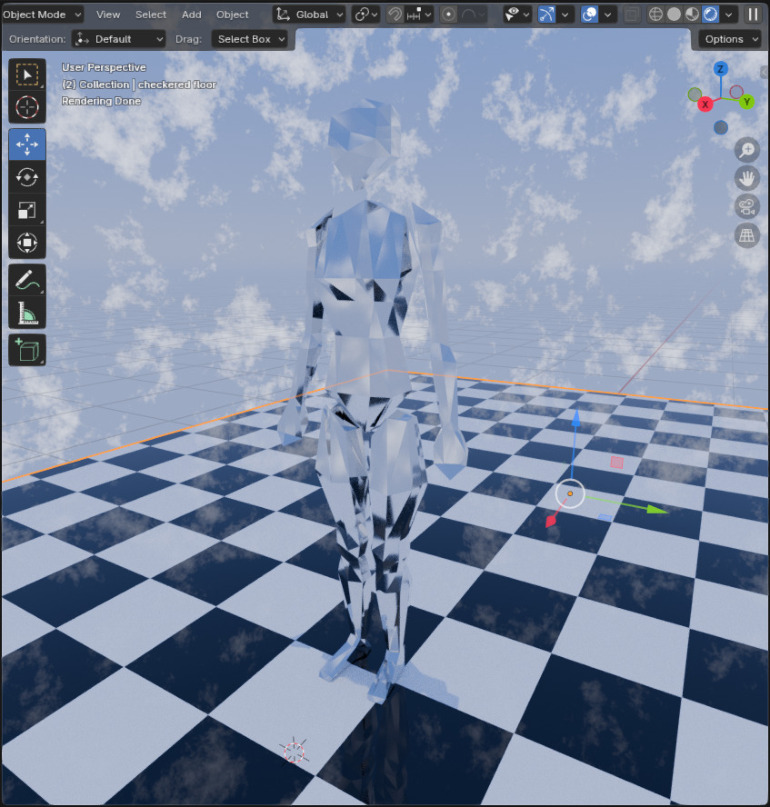The height and width of the screenshot is (807, 770).
Task: Toggle proportional editing button
Action: (x=448, y=14)
